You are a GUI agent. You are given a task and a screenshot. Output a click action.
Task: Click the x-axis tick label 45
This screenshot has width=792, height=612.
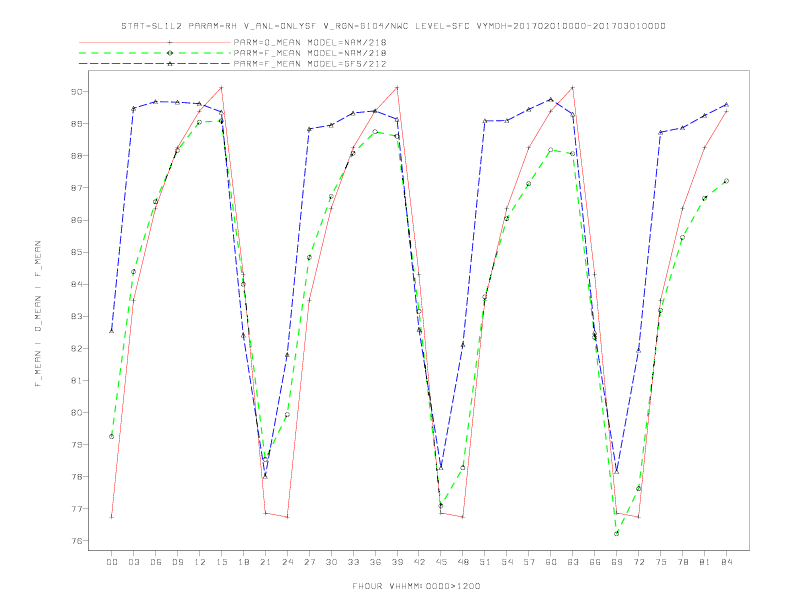441,562
